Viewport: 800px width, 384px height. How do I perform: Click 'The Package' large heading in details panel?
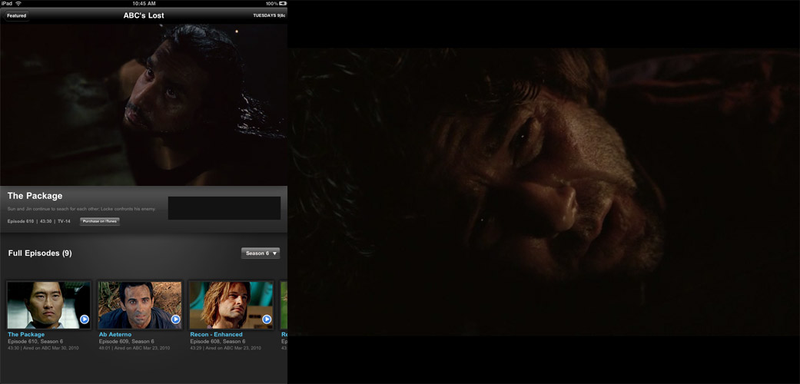tap(35, 196)
